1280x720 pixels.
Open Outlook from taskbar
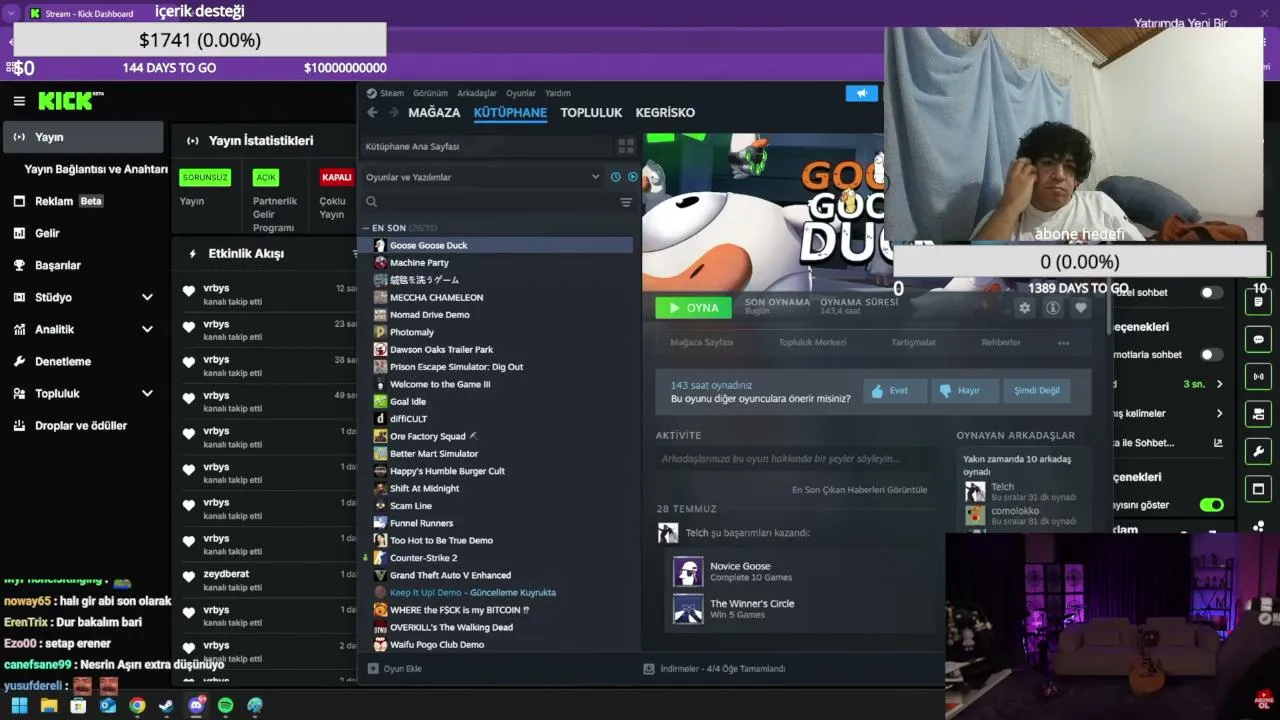[x=107, y=706]
